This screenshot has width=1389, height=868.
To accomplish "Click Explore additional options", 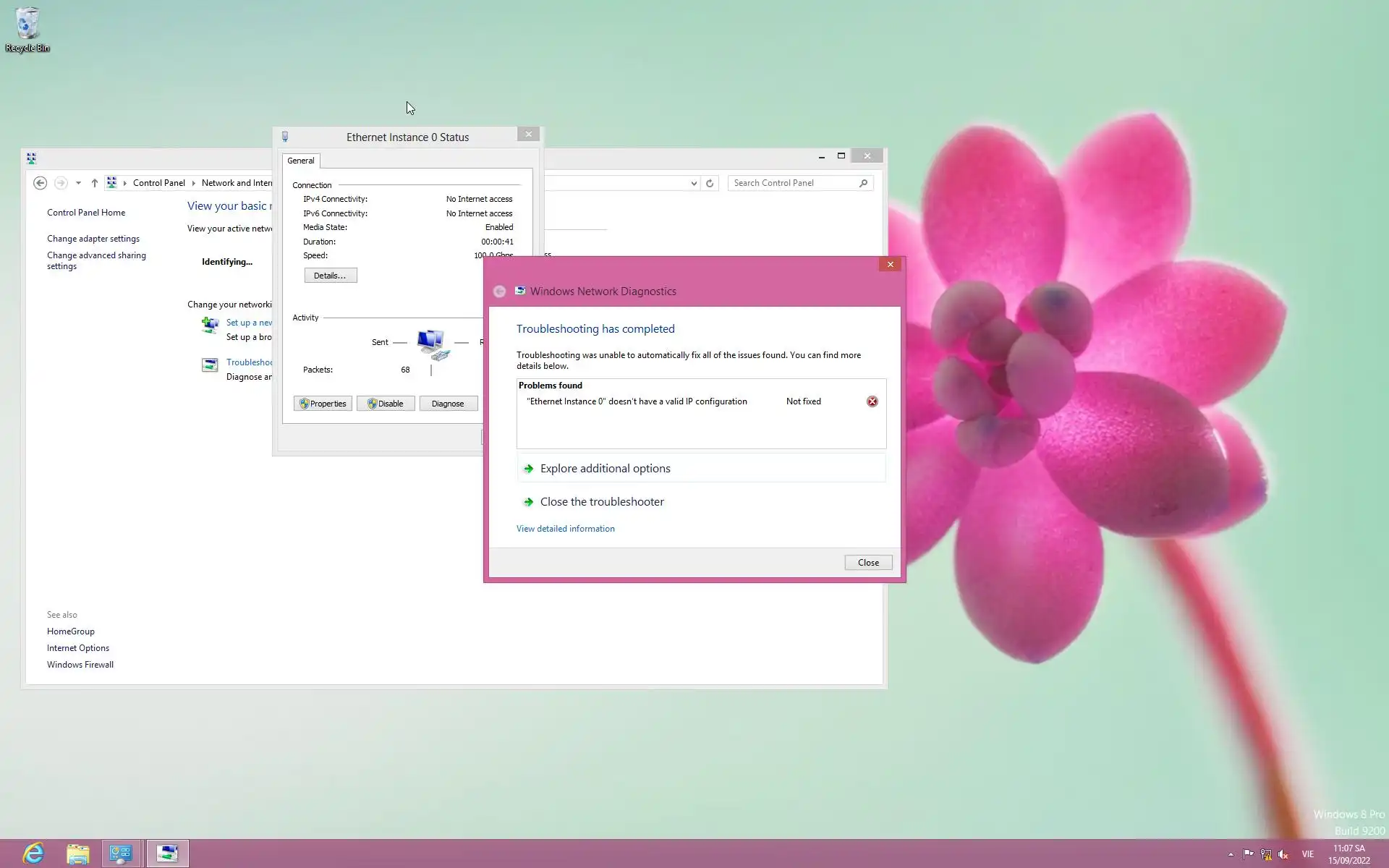I will 605,469.
